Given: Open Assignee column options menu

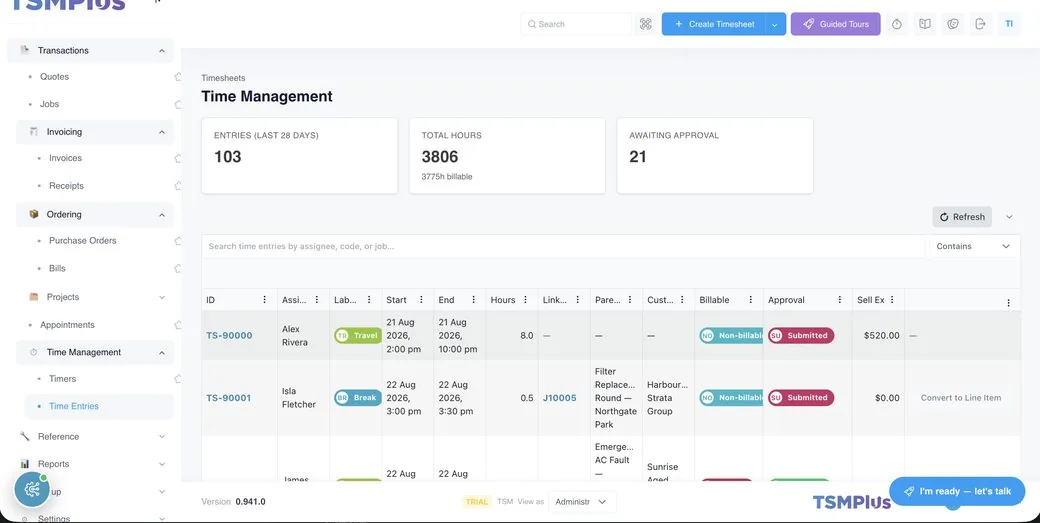Looking at the screenshot, I should point(317,300).
